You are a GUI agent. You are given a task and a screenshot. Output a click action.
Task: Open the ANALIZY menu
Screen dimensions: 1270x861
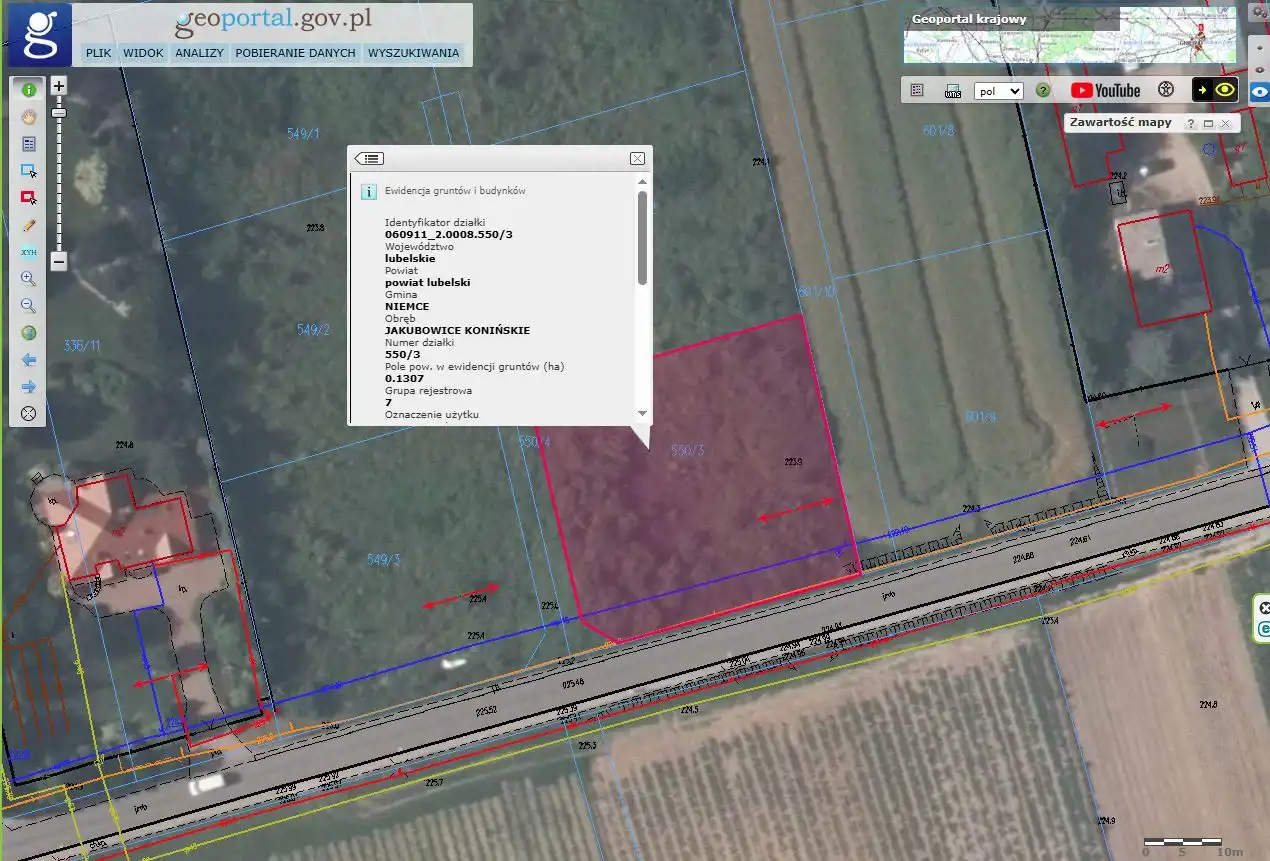[x=199, y=53]
